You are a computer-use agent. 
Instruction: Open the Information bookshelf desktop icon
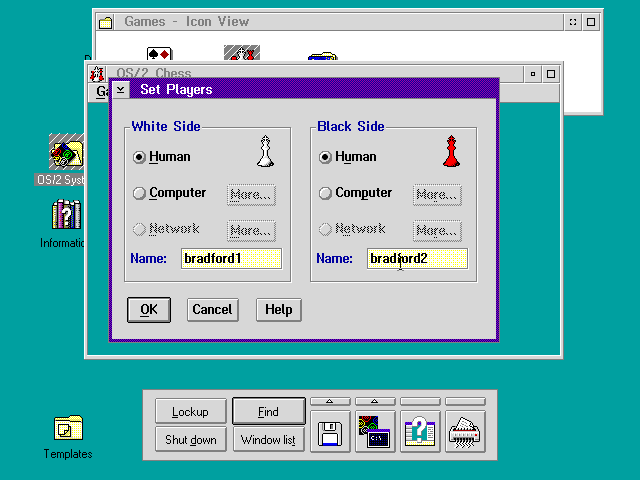pyautogui.click(x=66, y=214)
